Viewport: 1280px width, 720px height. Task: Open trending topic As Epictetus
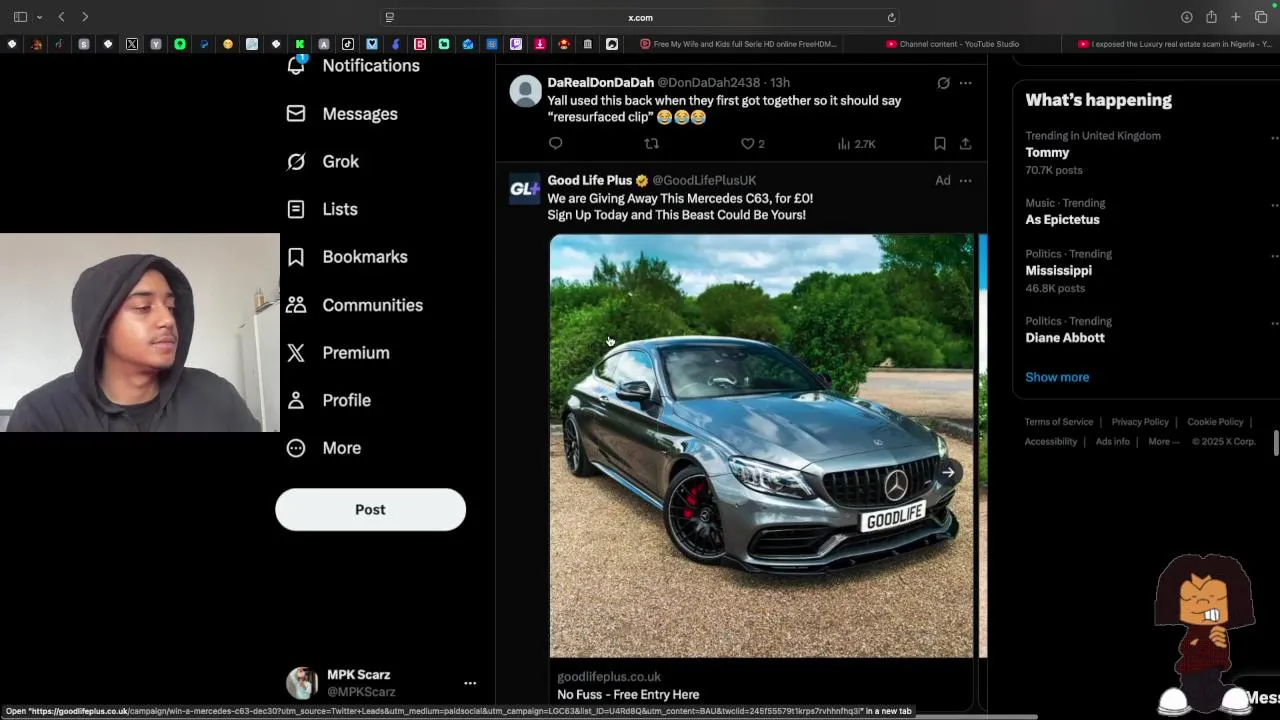click(1062, 220)
